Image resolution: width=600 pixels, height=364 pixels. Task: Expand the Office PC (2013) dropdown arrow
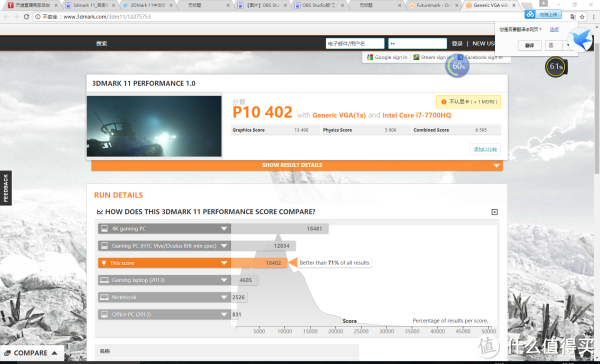224,314
